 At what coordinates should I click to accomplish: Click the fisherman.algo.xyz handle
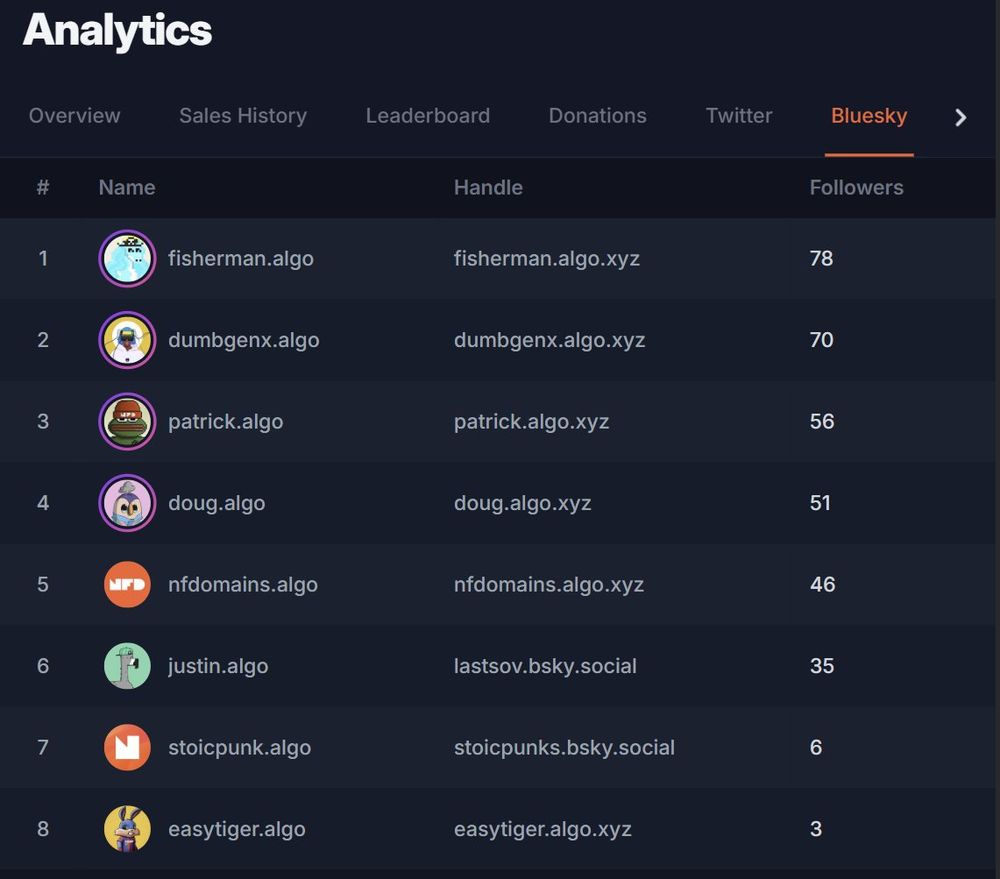(547, 258)
